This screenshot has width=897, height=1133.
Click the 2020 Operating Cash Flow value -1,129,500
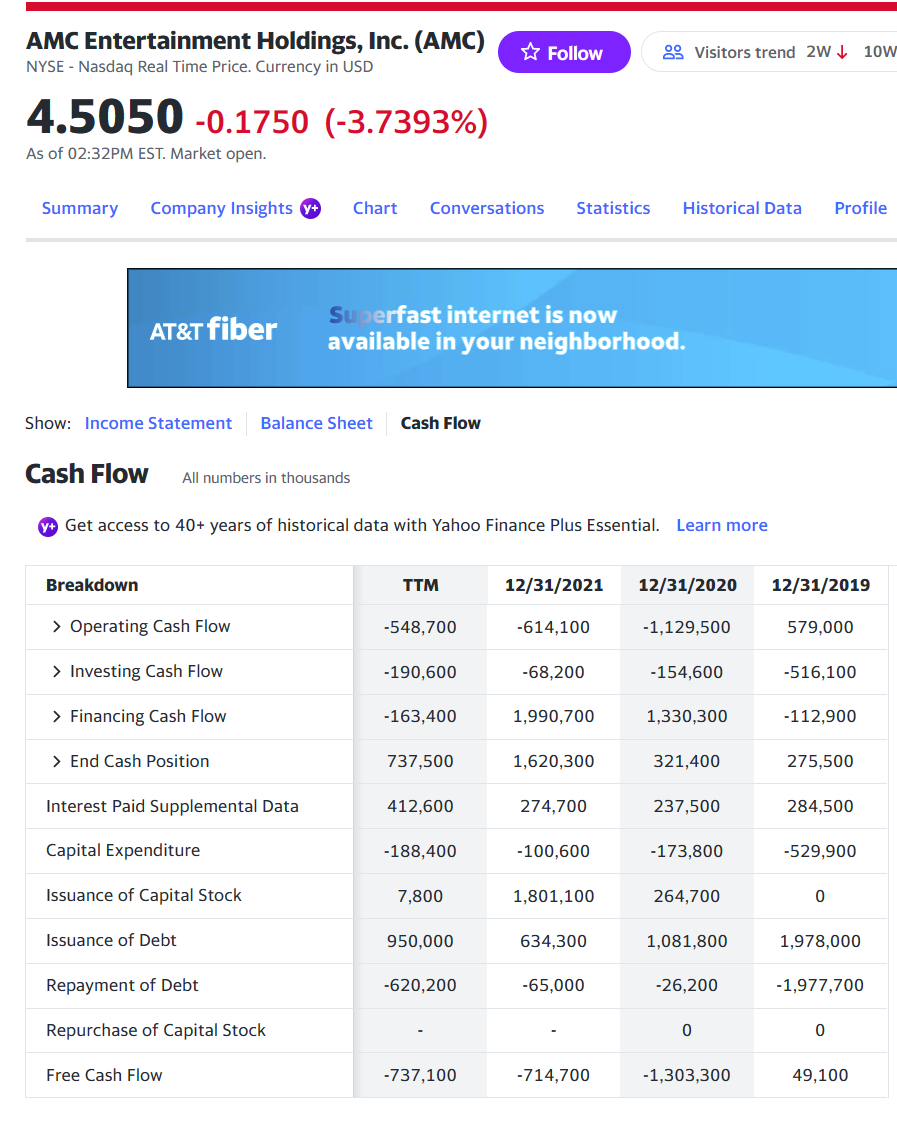[x=687, y=627]
